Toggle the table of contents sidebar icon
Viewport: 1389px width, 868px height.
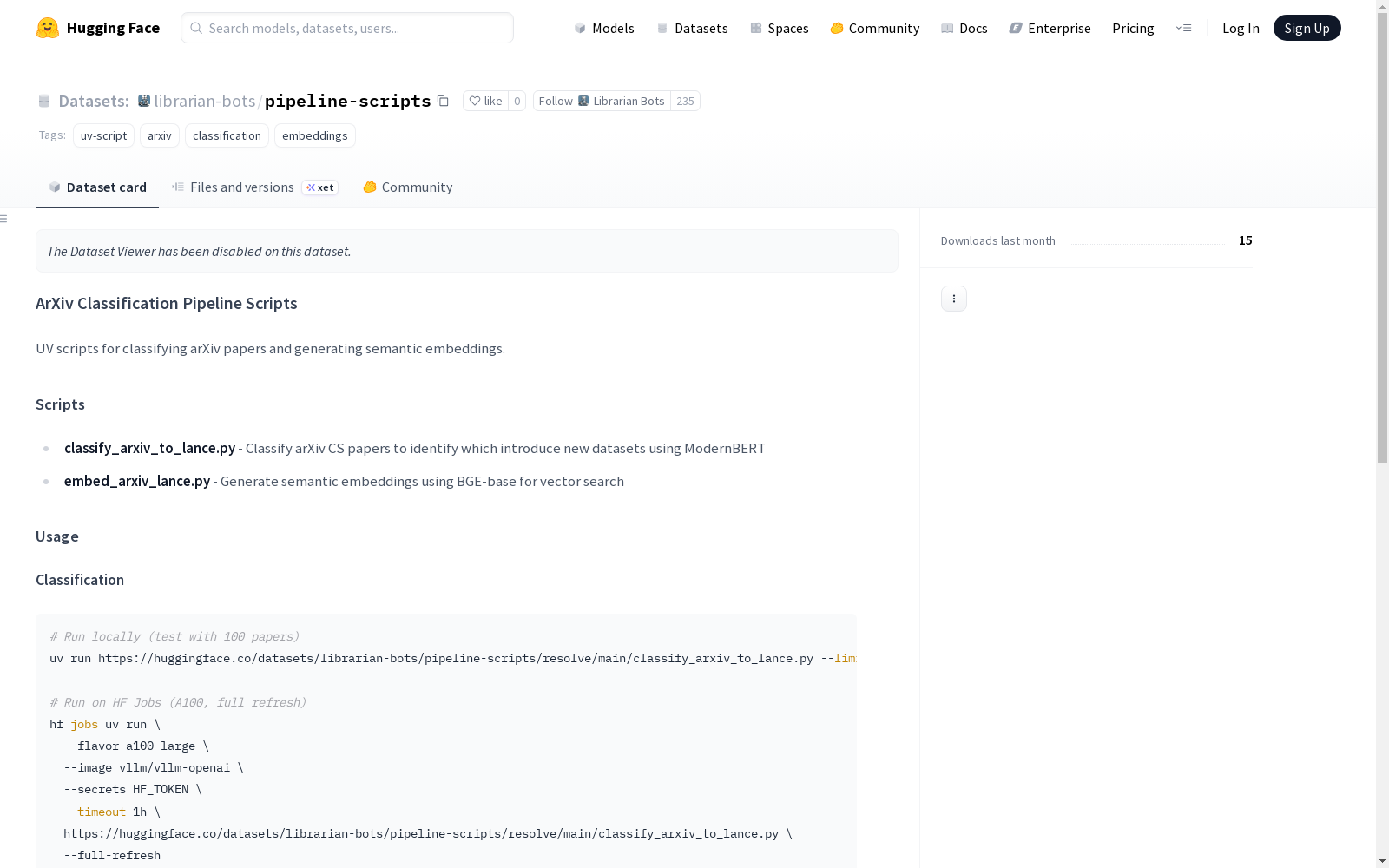pos(4,219)
